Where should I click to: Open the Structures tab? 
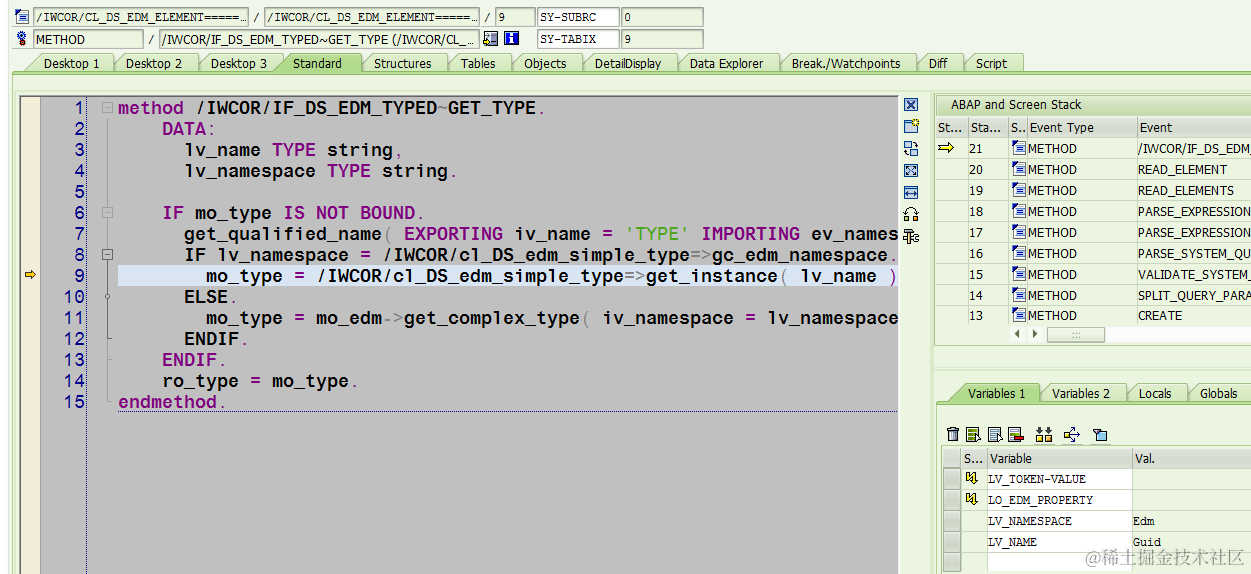[403, 63]
